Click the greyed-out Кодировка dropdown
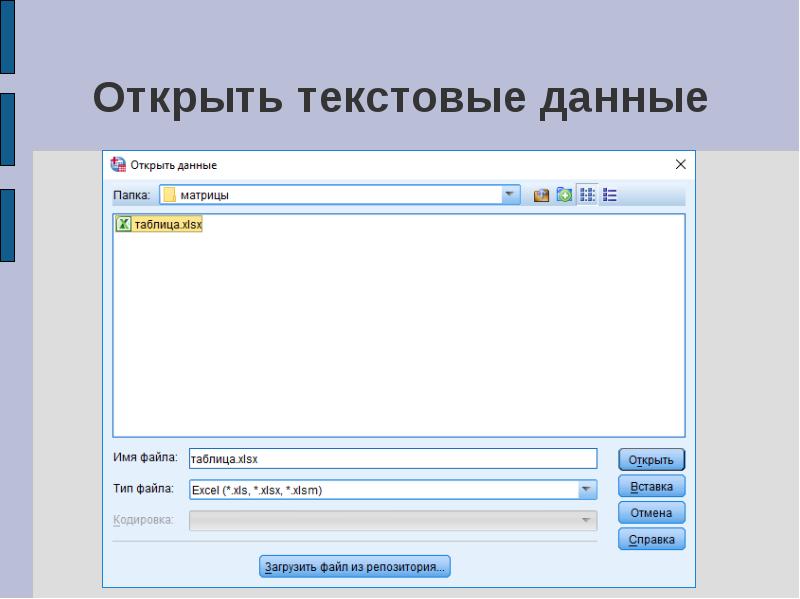 pos(393,521)
